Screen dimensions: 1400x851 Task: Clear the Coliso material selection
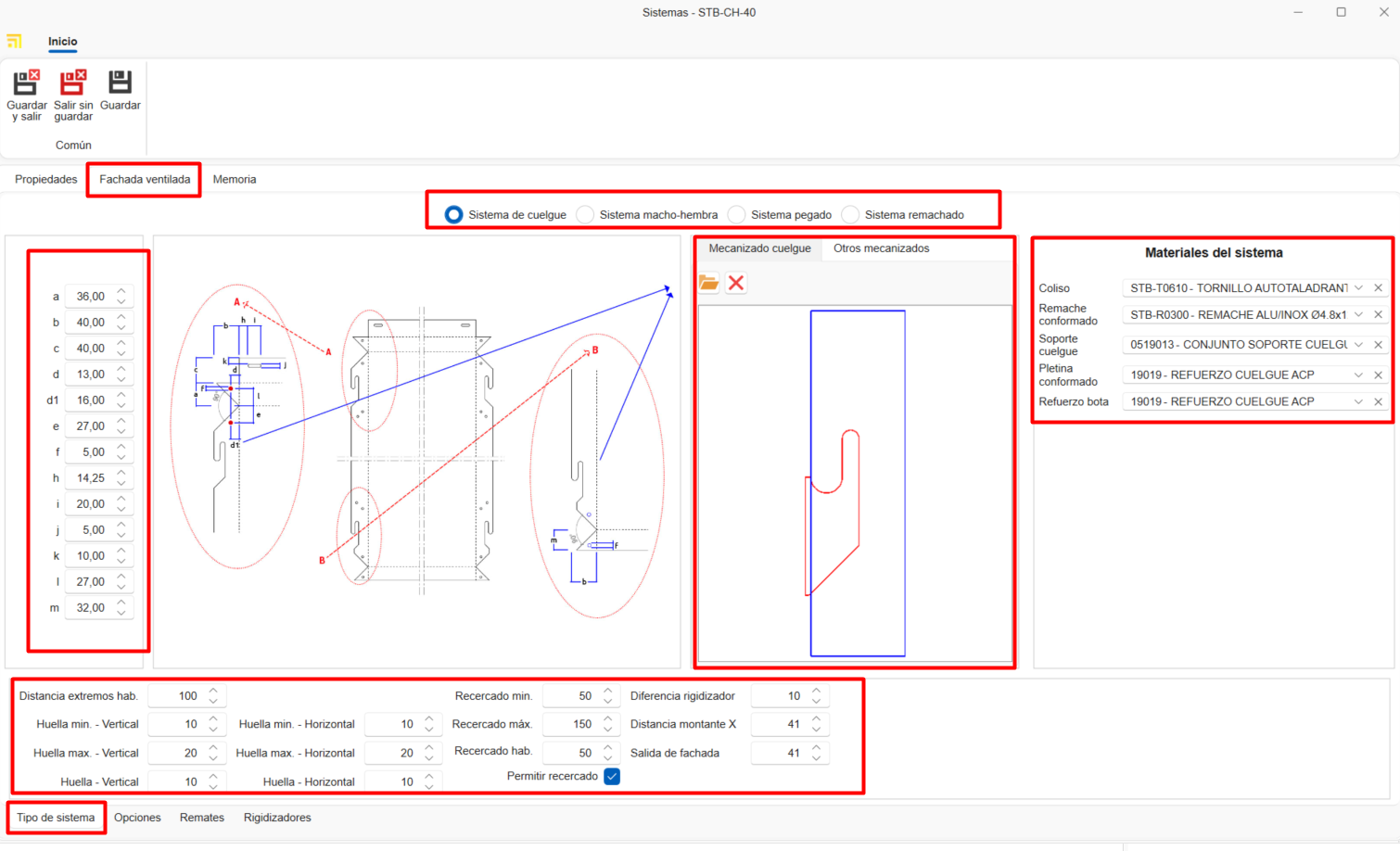(1379, 288)
